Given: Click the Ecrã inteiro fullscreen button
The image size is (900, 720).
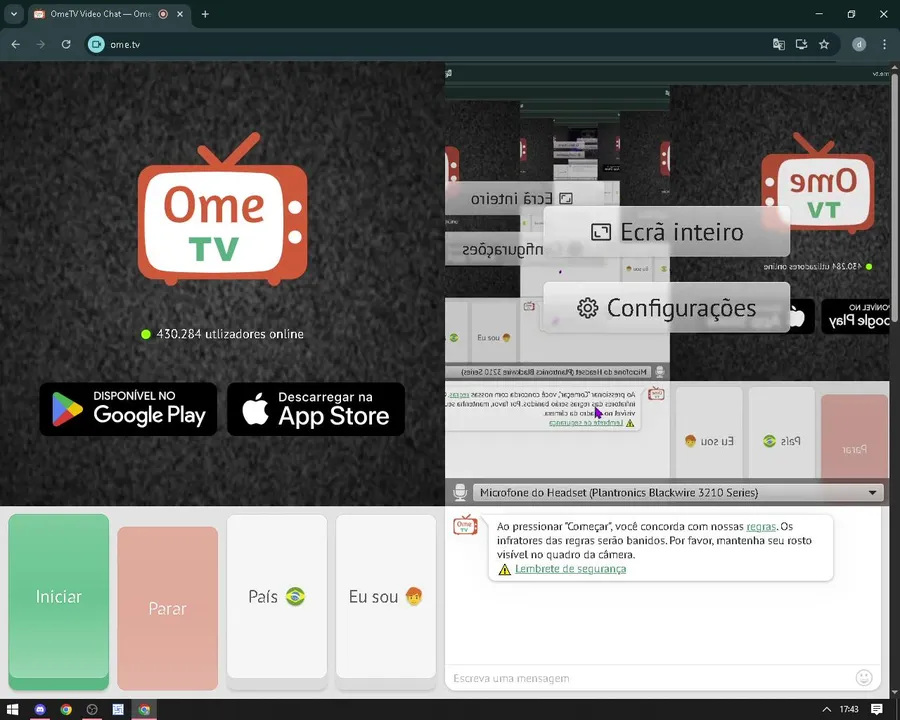Looking at the screenshot, I should coord(666,231).
